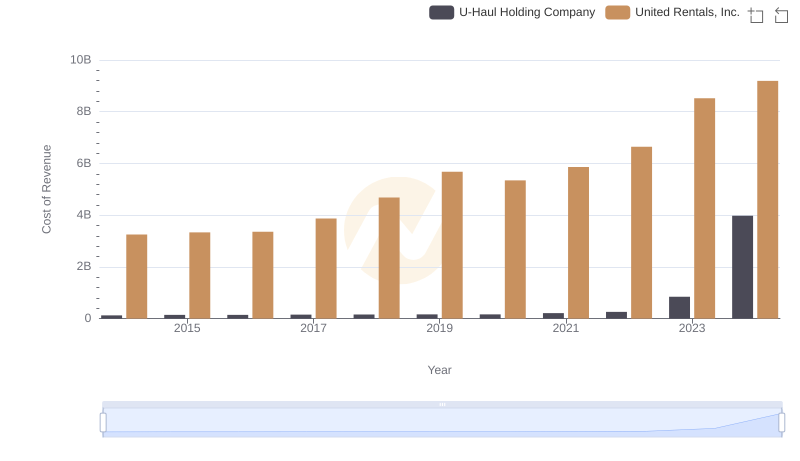Click the United Rentals bar for 2017
This screenshot has width=800, height=461.
tap(326, 269)
